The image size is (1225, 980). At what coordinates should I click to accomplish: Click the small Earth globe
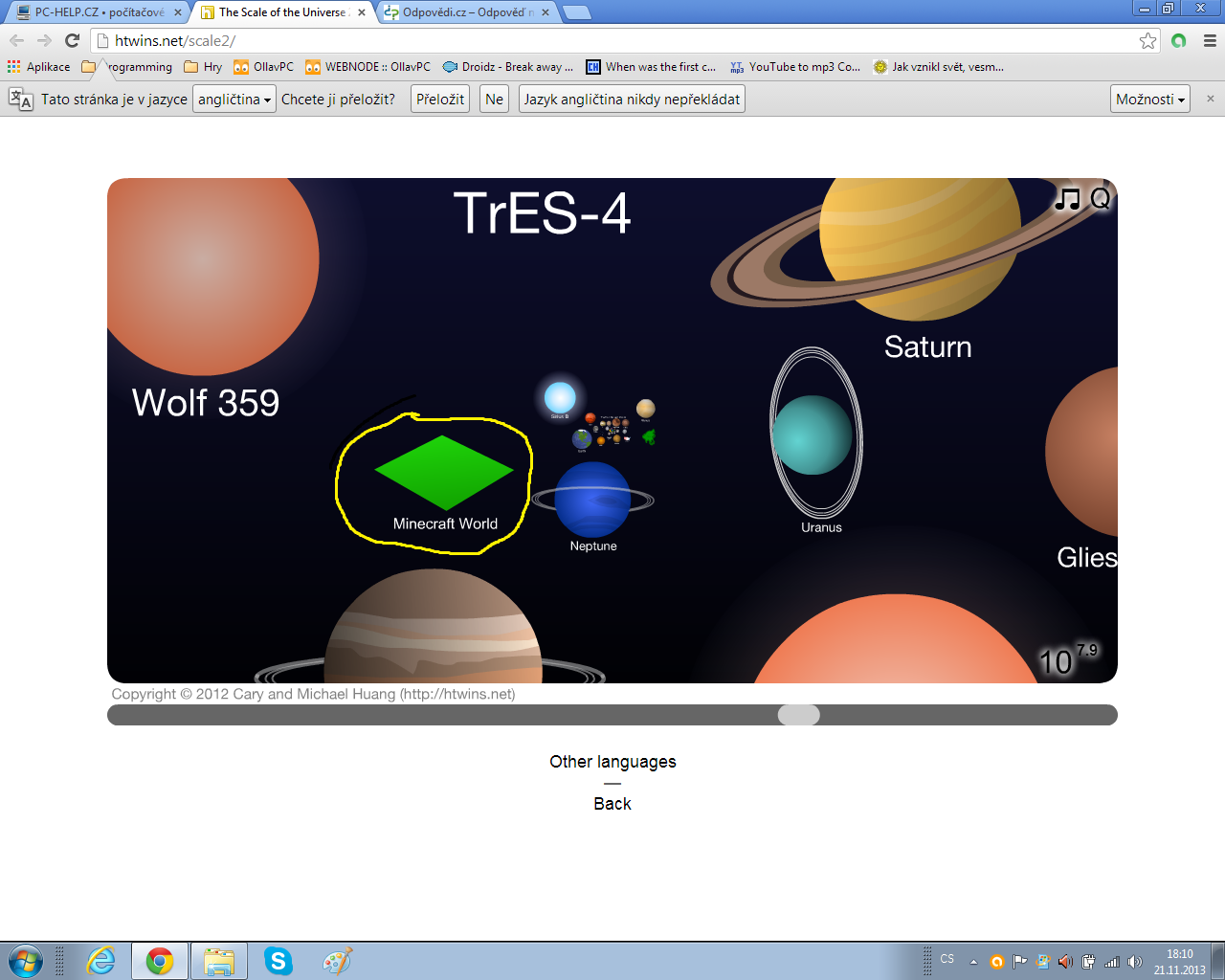[582, 439]
